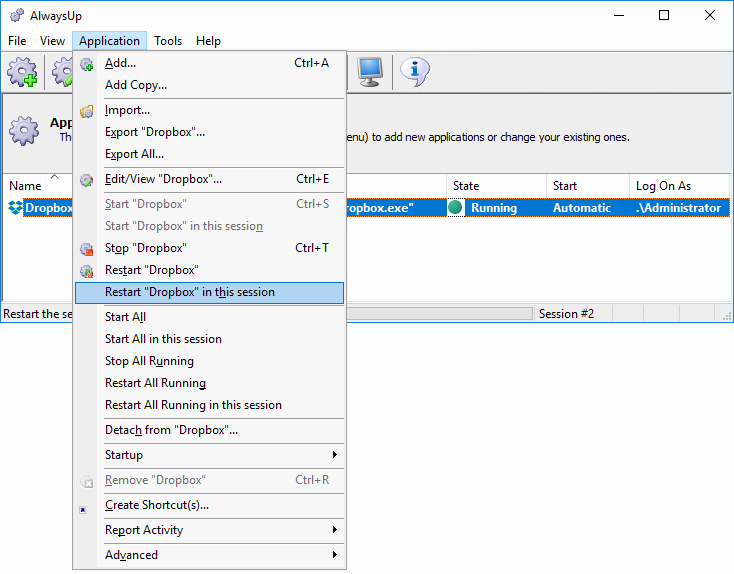Image resolution: width=734 pixels, height=574 pixels.
Task: Click the Create Shortcut icon in menu
Action: (83, 509)
